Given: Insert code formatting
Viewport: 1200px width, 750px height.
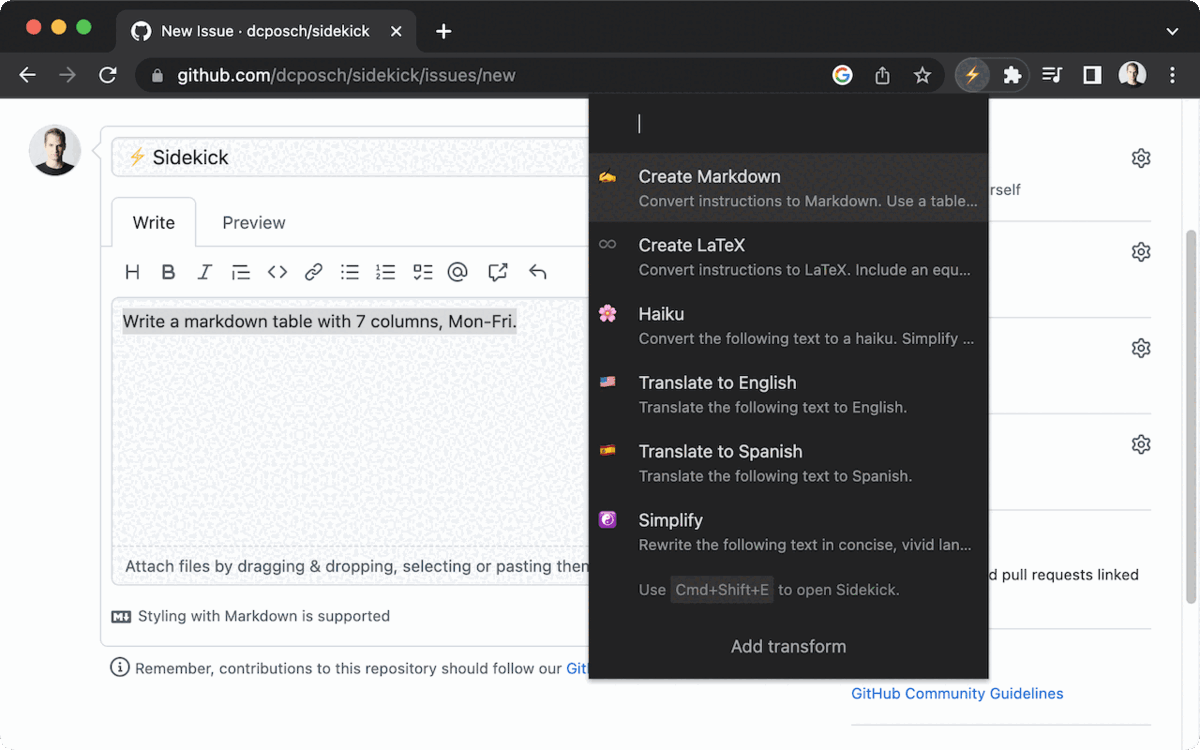Looking at the screenshot, I should pos(277,272).
